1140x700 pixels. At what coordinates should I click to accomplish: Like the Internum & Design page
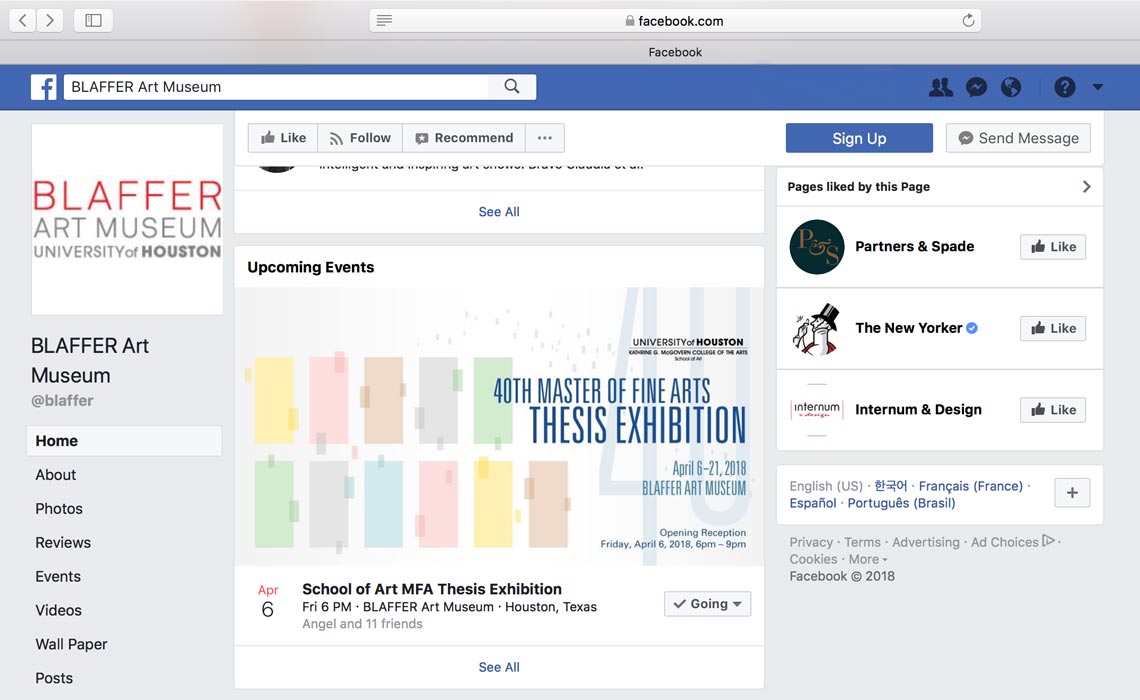(1053, 410)
